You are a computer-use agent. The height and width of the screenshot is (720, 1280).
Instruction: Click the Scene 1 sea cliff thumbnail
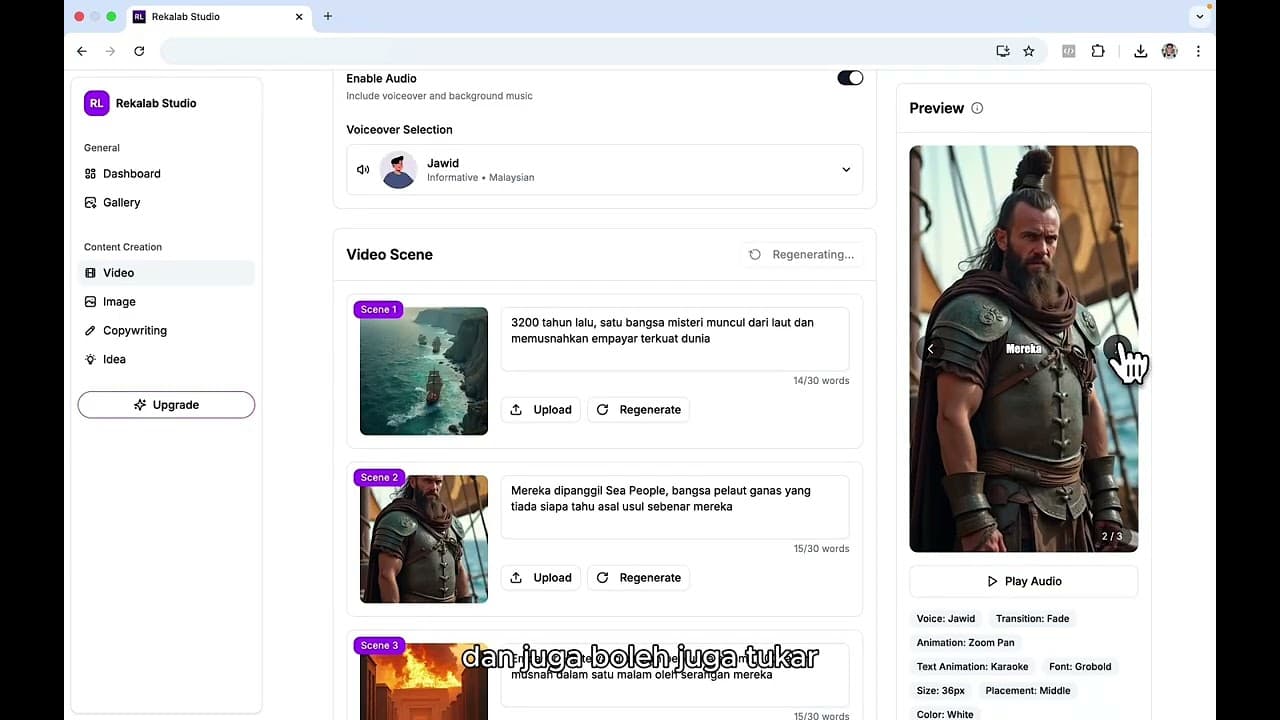coord(424,371)
